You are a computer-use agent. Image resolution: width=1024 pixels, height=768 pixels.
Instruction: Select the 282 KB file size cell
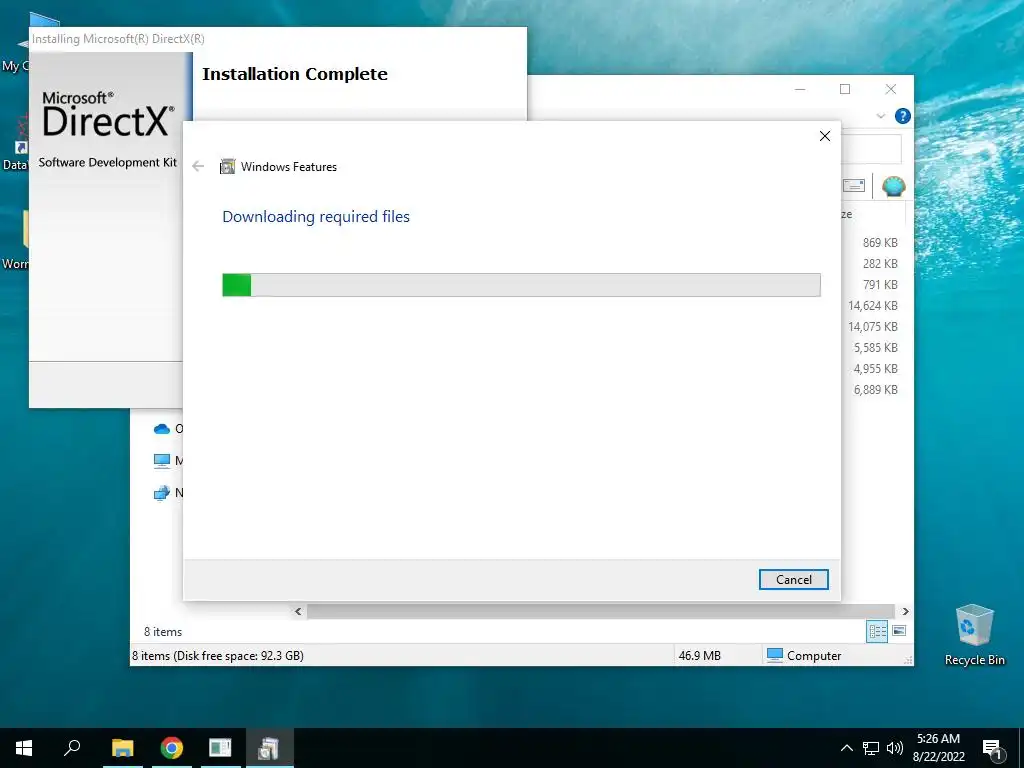pos(880,264)
